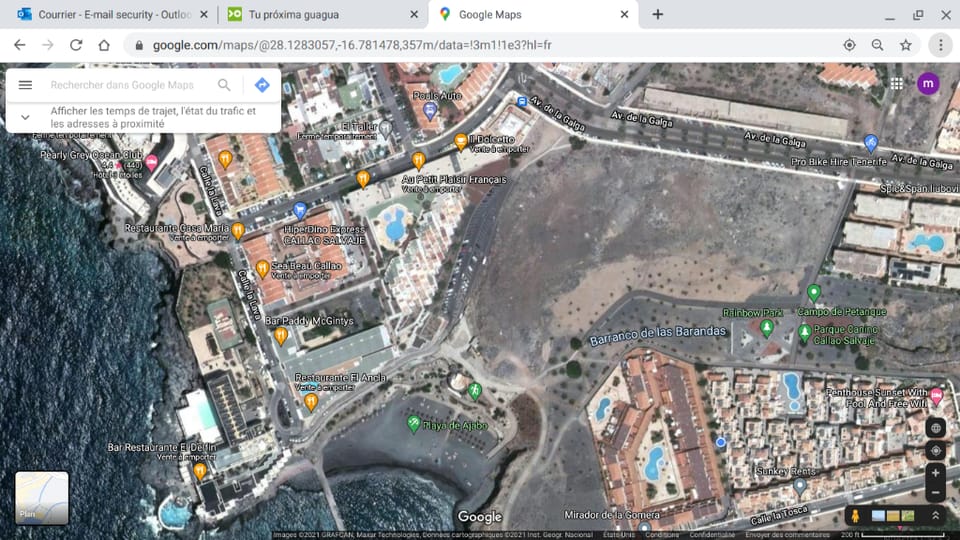Expand the imagery strip chevrons
This screenshot has width=960, height=540.
click(x=936, y=516)
